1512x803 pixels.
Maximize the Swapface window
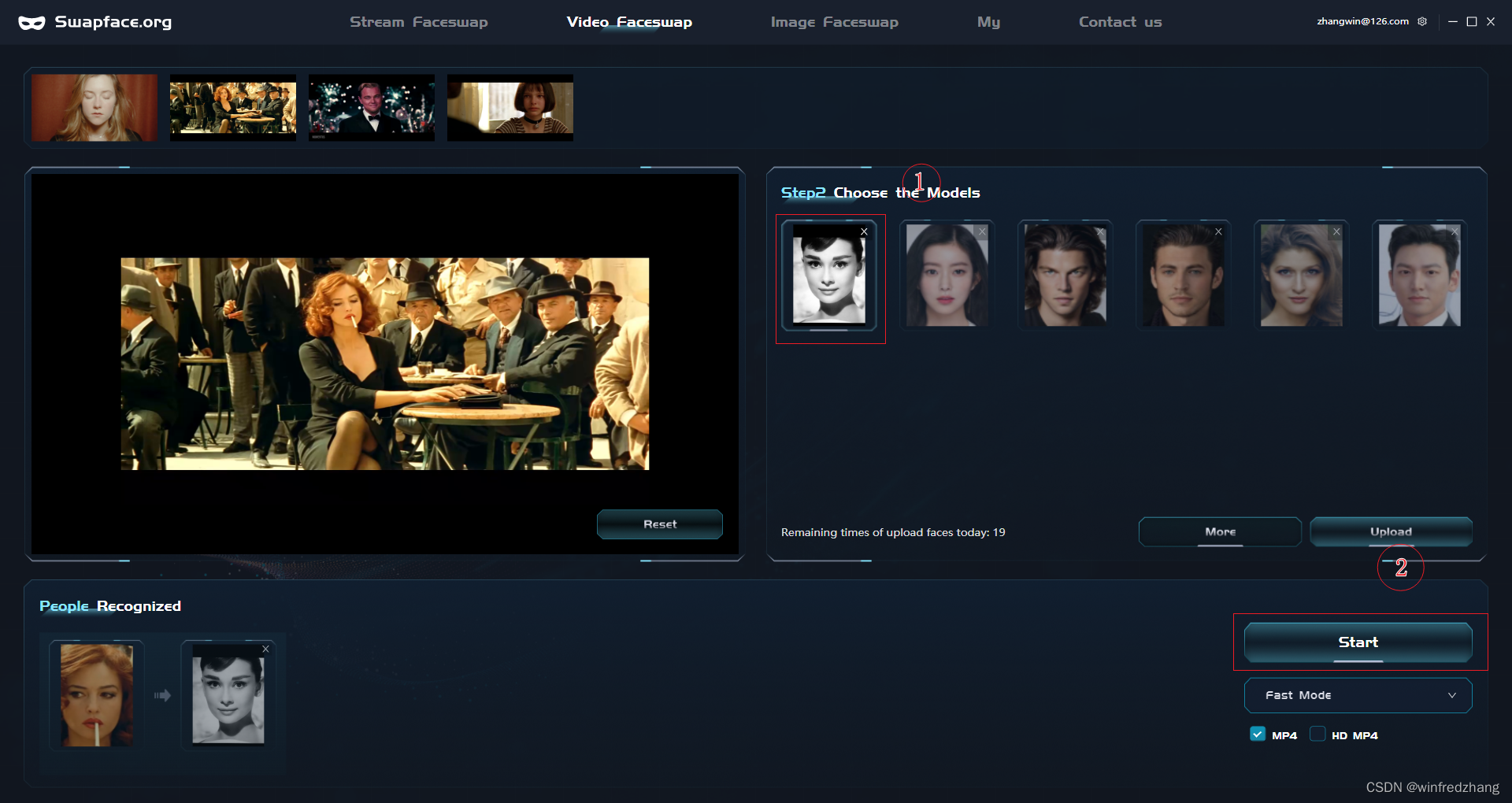[x=1472, y=22]
